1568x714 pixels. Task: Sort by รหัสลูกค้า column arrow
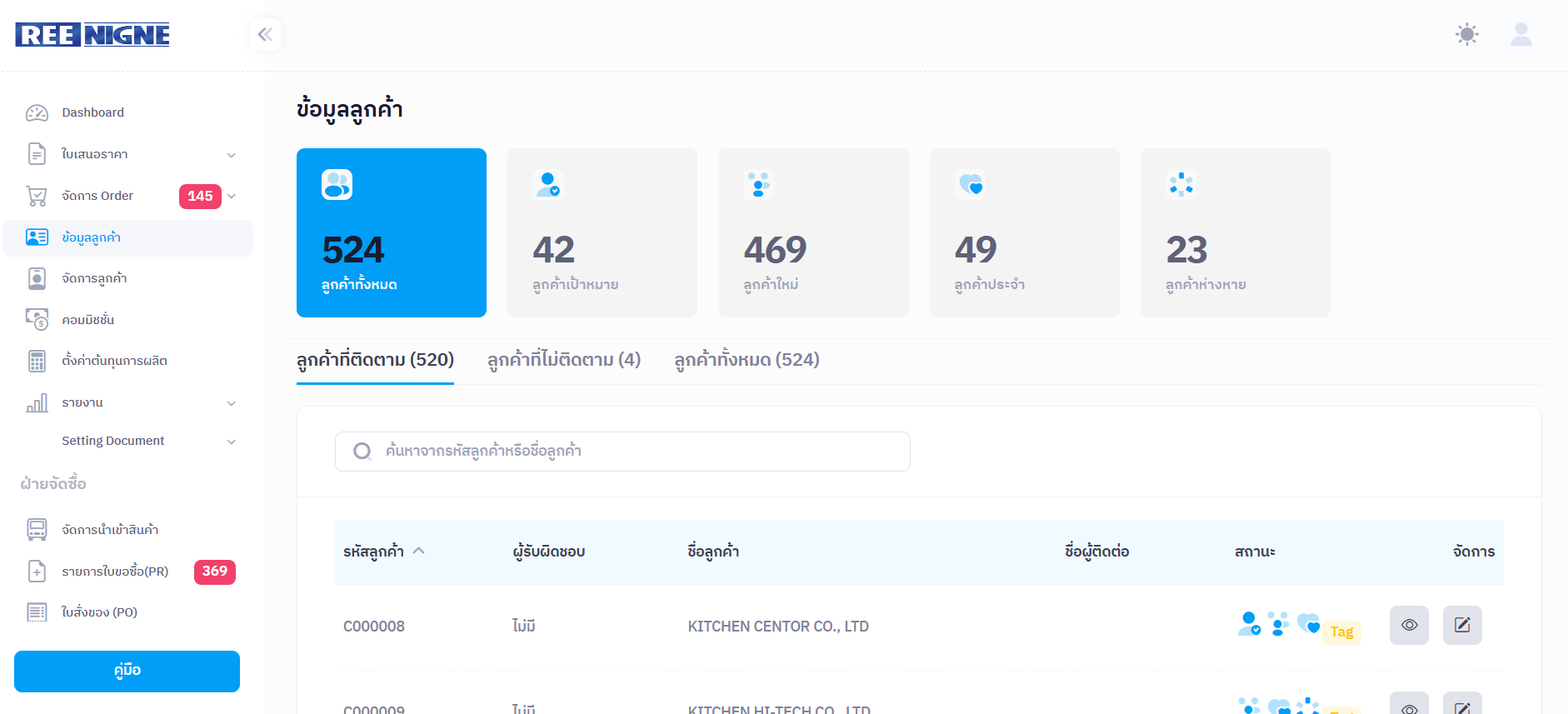pos(419,551)
